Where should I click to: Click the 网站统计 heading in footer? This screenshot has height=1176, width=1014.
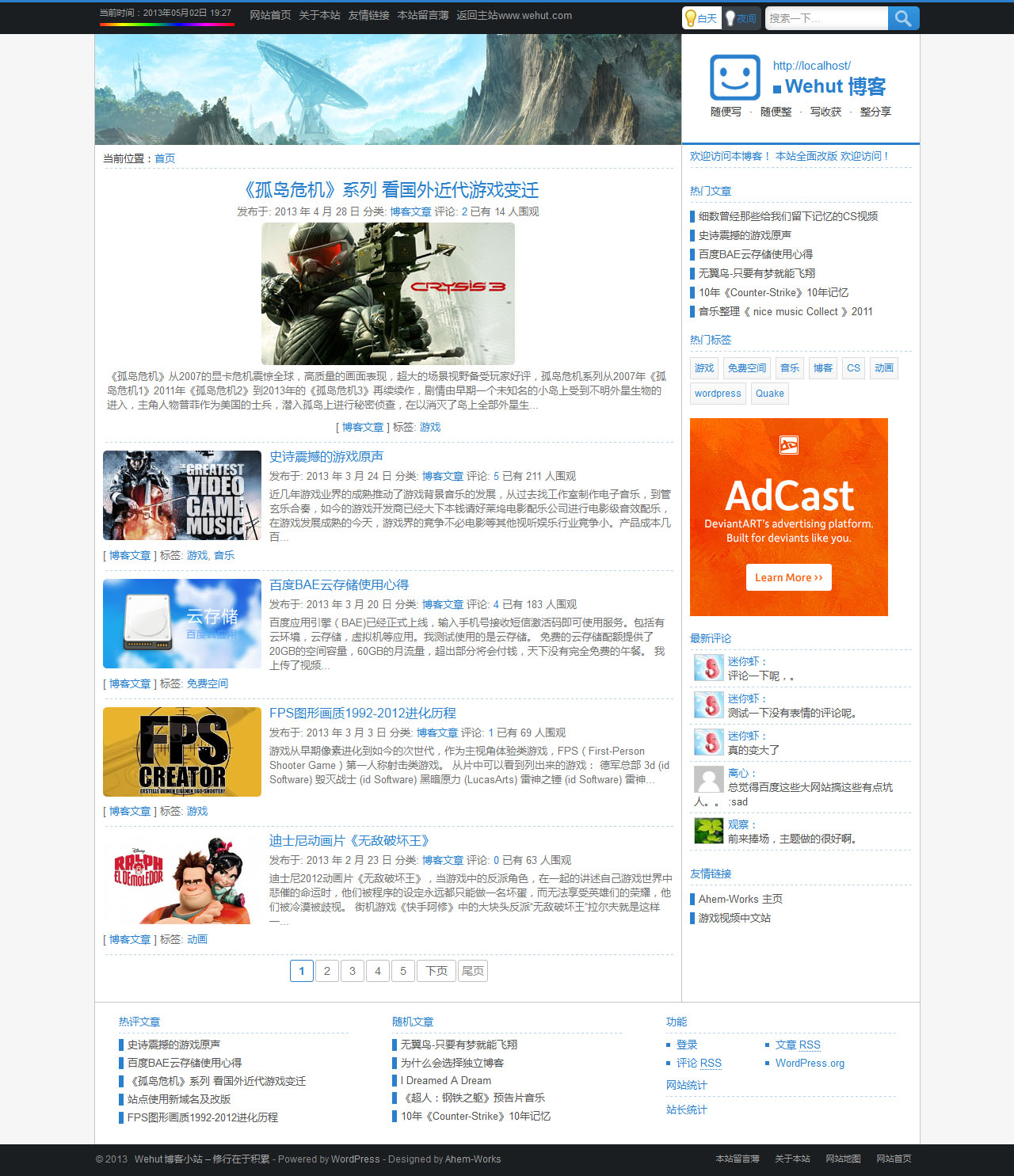click(x=687, y=1085)
